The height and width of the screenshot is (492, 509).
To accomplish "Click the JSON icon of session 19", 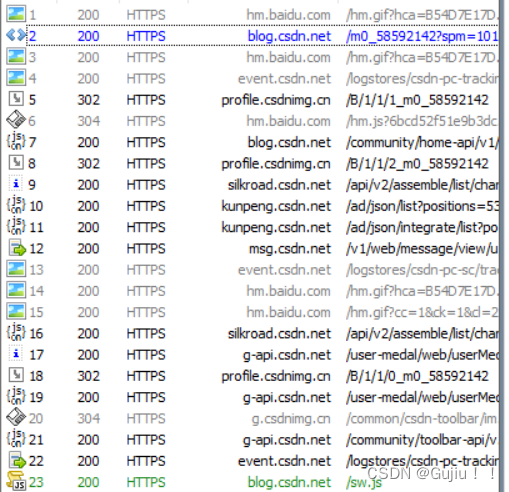I will (16, 397).
